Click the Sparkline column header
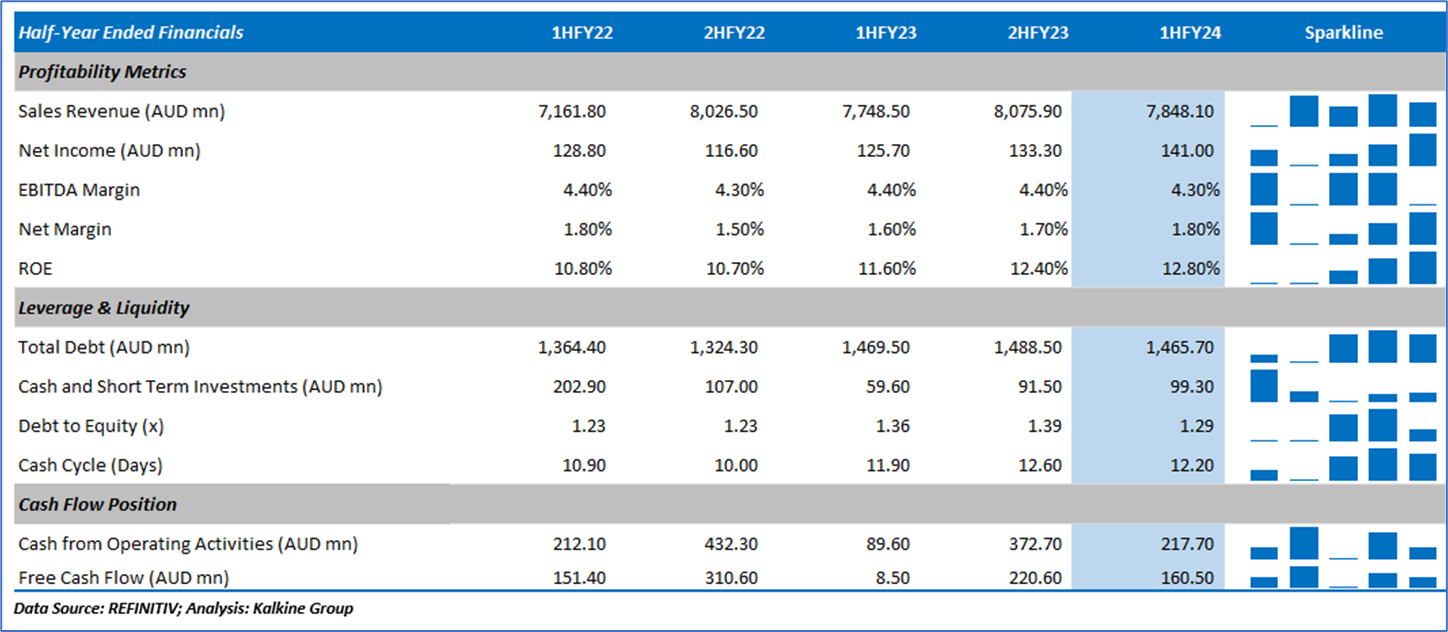This screenshot has height=632, width=1448. [x=1343, y=33]
